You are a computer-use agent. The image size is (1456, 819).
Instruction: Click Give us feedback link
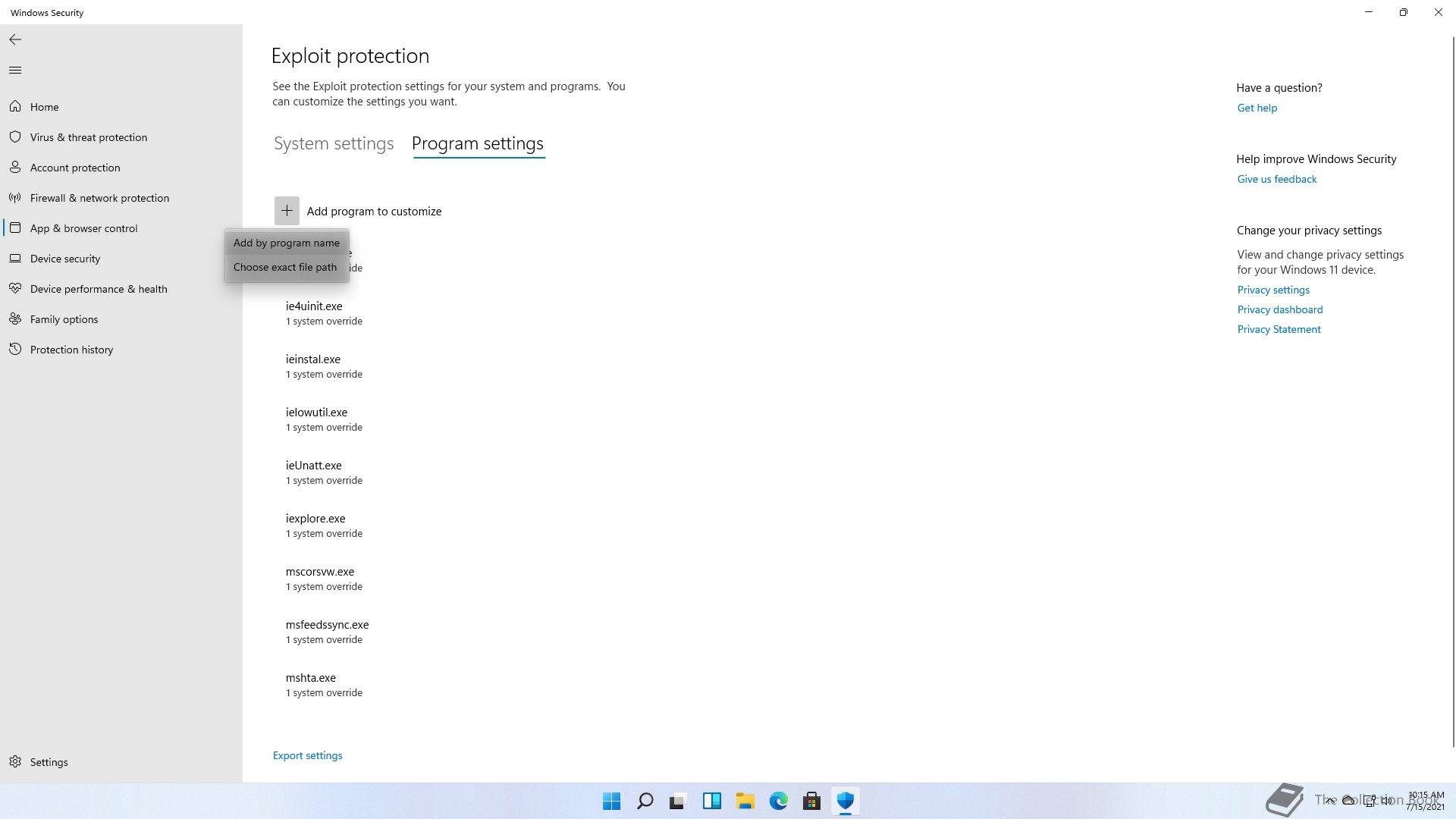(x=1277, y=179)
